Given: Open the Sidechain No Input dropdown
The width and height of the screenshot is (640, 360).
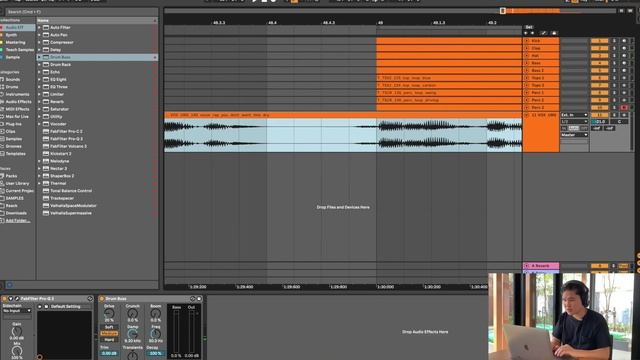Looking at the screenshot, I should 17,311.
